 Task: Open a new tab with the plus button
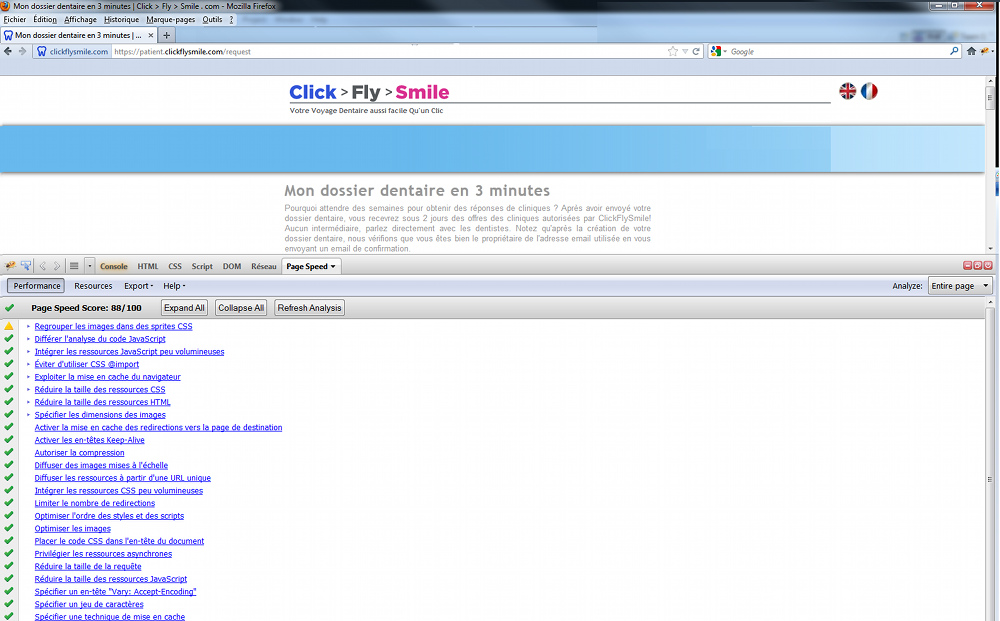pos(166,35)
